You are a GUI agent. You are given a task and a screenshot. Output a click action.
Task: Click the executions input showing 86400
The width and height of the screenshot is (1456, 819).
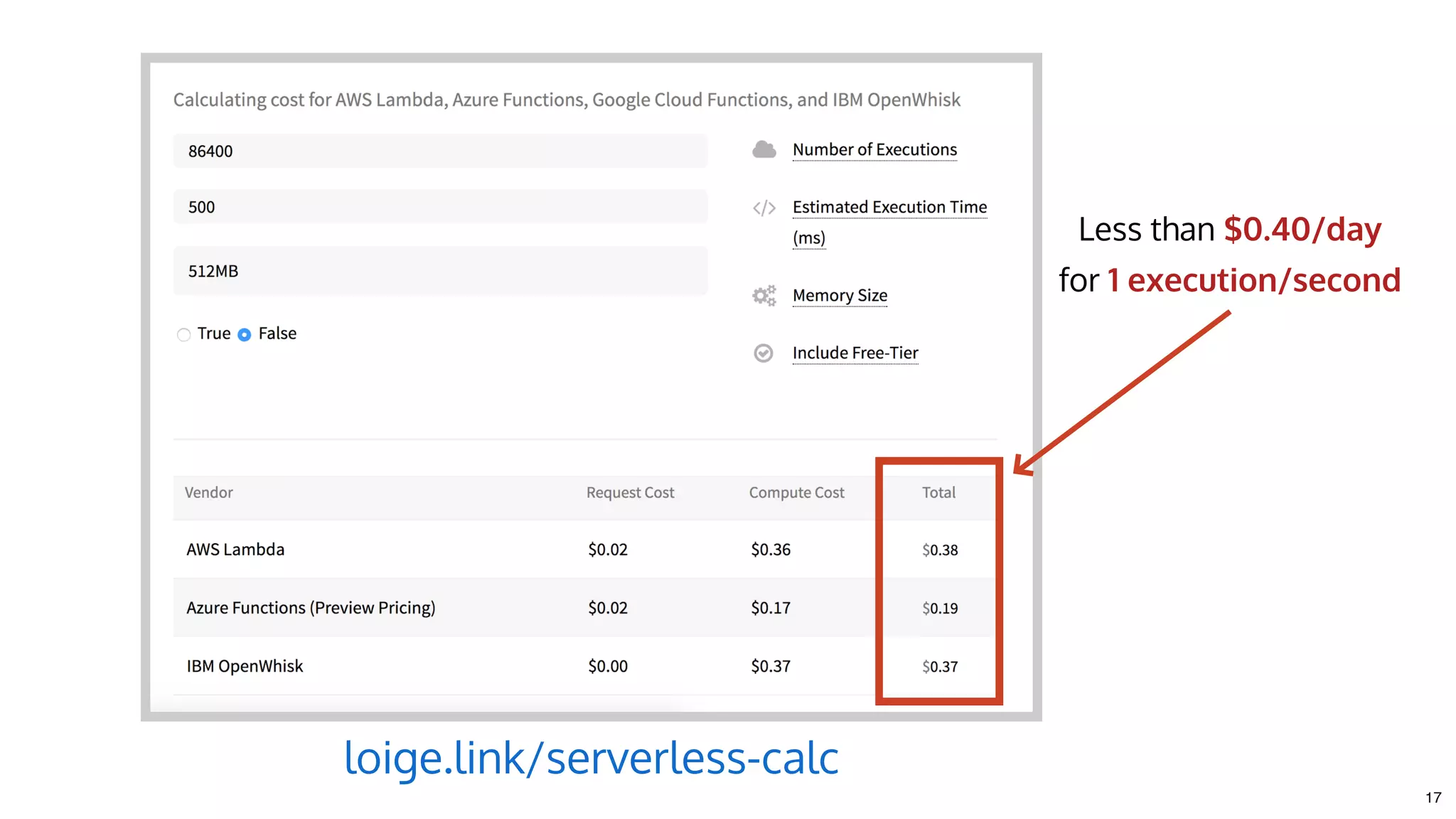point(440,151)
